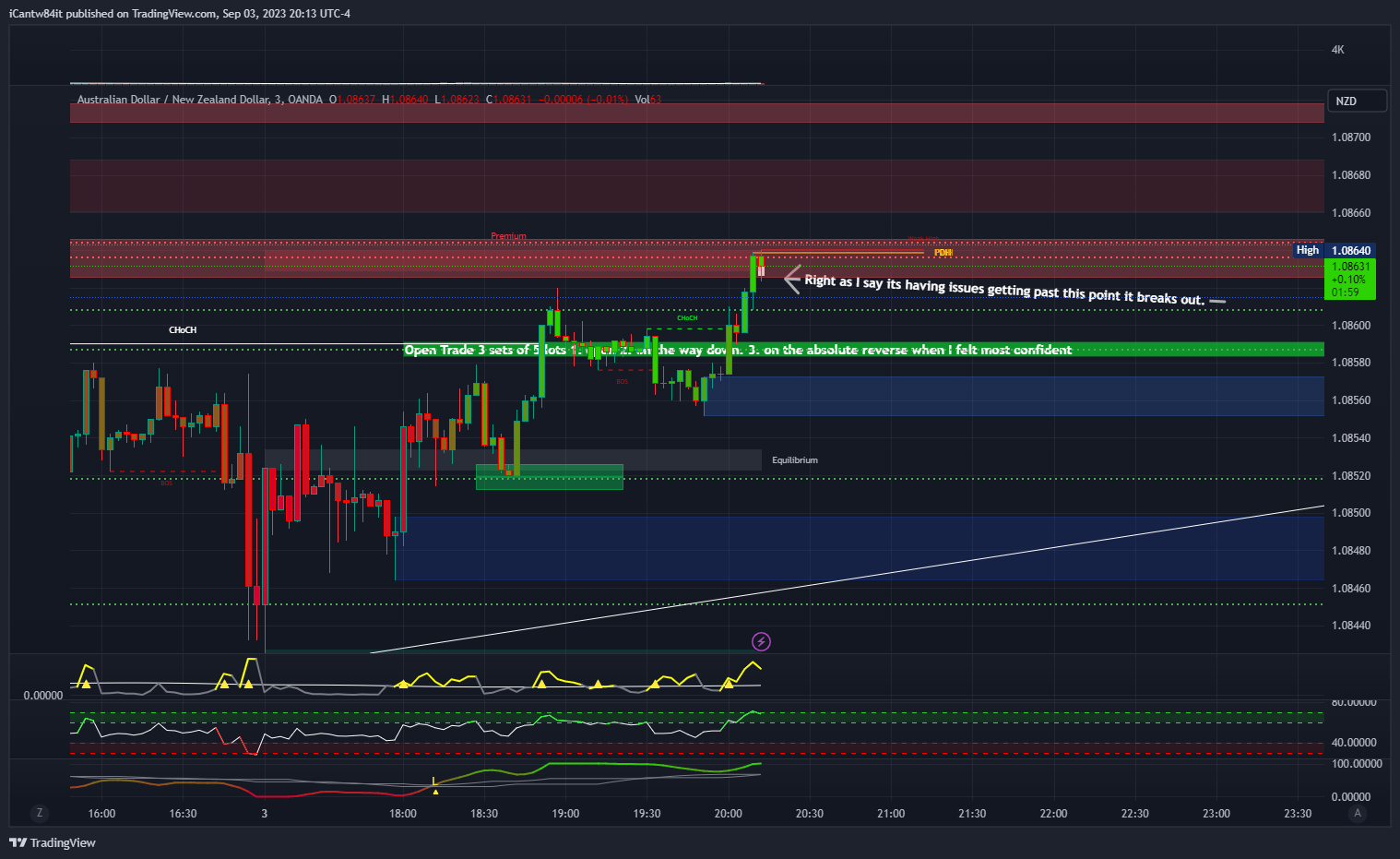
Task: Click the 1.08700 price axis label
Action: [x=1351, y=137]
